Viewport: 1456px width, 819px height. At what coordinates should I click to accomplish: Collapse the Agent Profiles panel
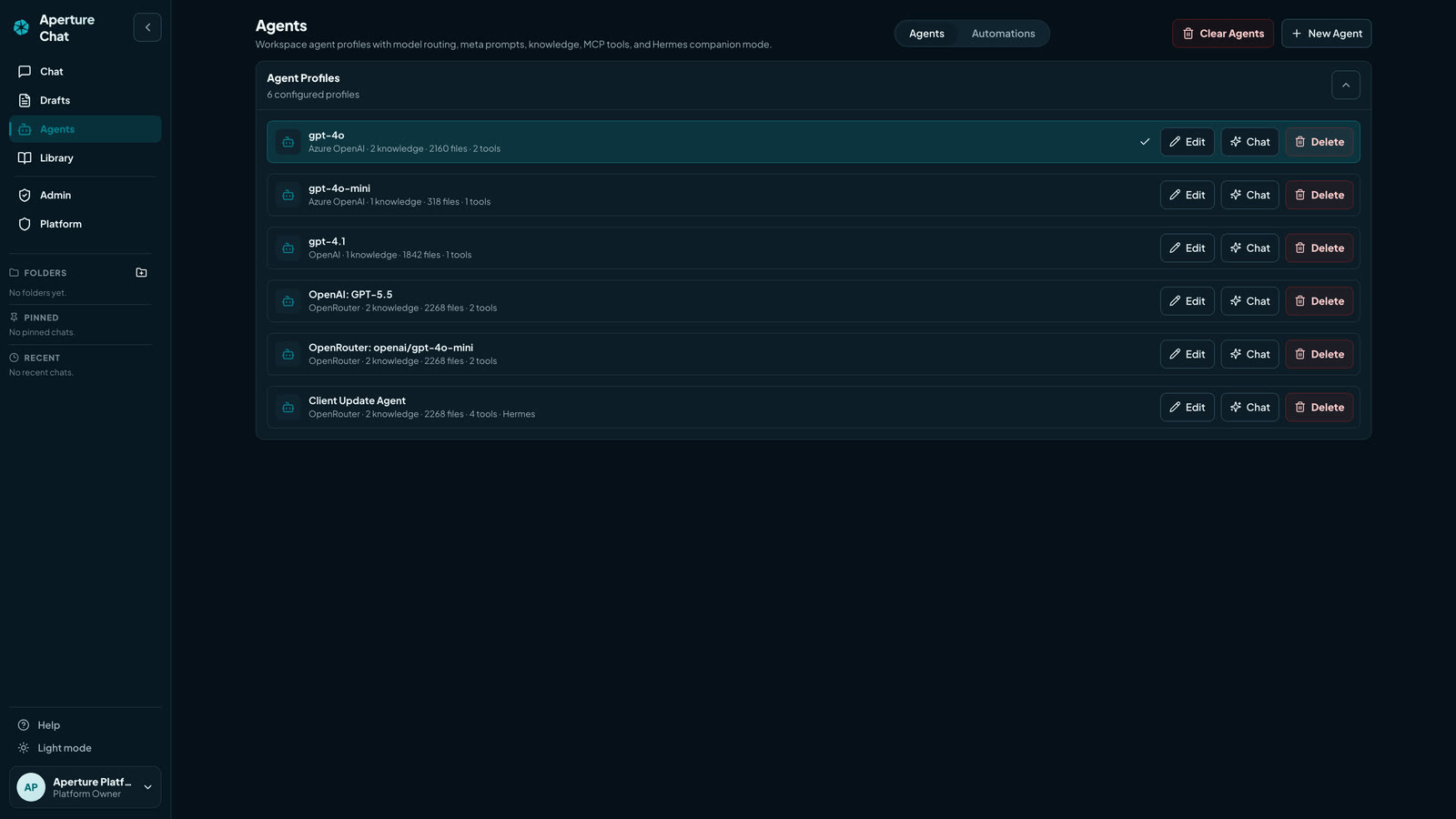tap(1346, 86)
